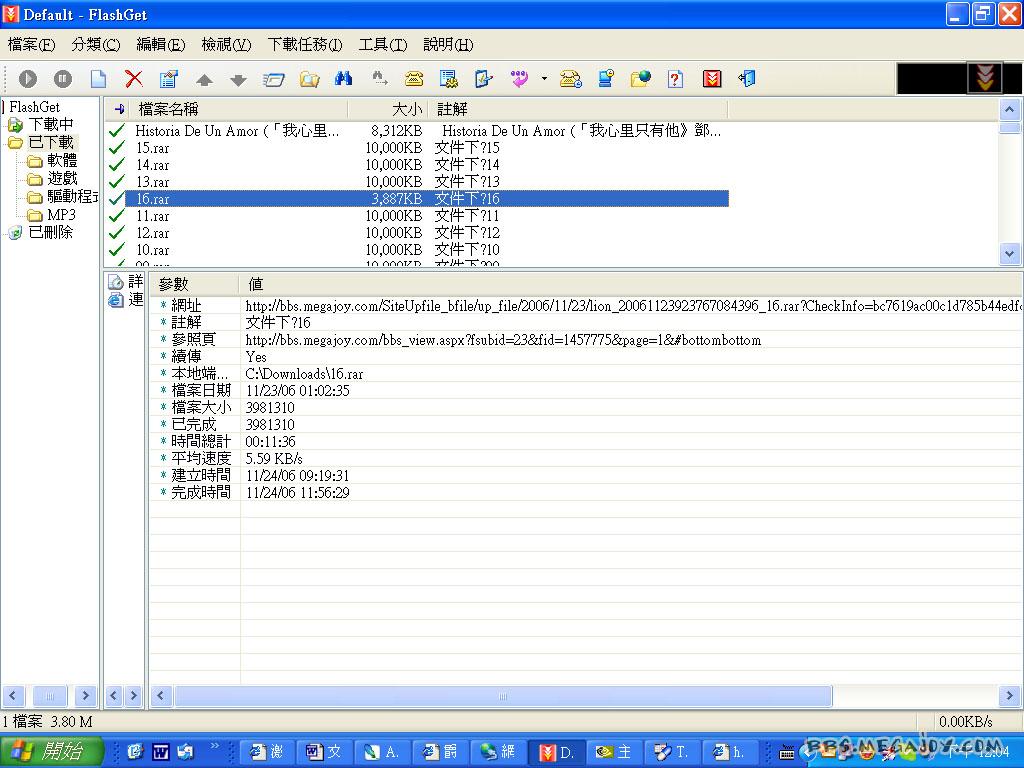Click the red FlashGet logo toolbar icon
The image size is (1024, 768).
712,79
